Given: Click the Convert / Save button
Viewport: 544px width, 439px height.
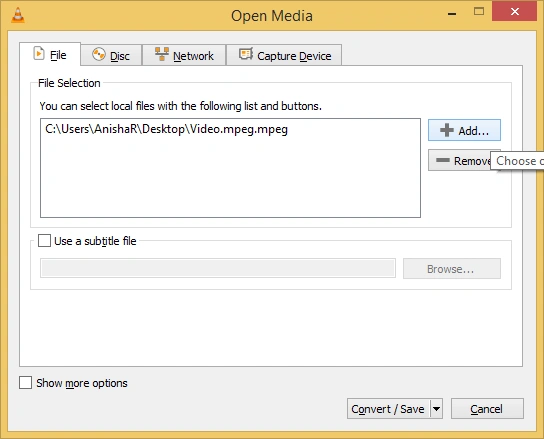Looking at the screenshot, I should pos(389,409).
